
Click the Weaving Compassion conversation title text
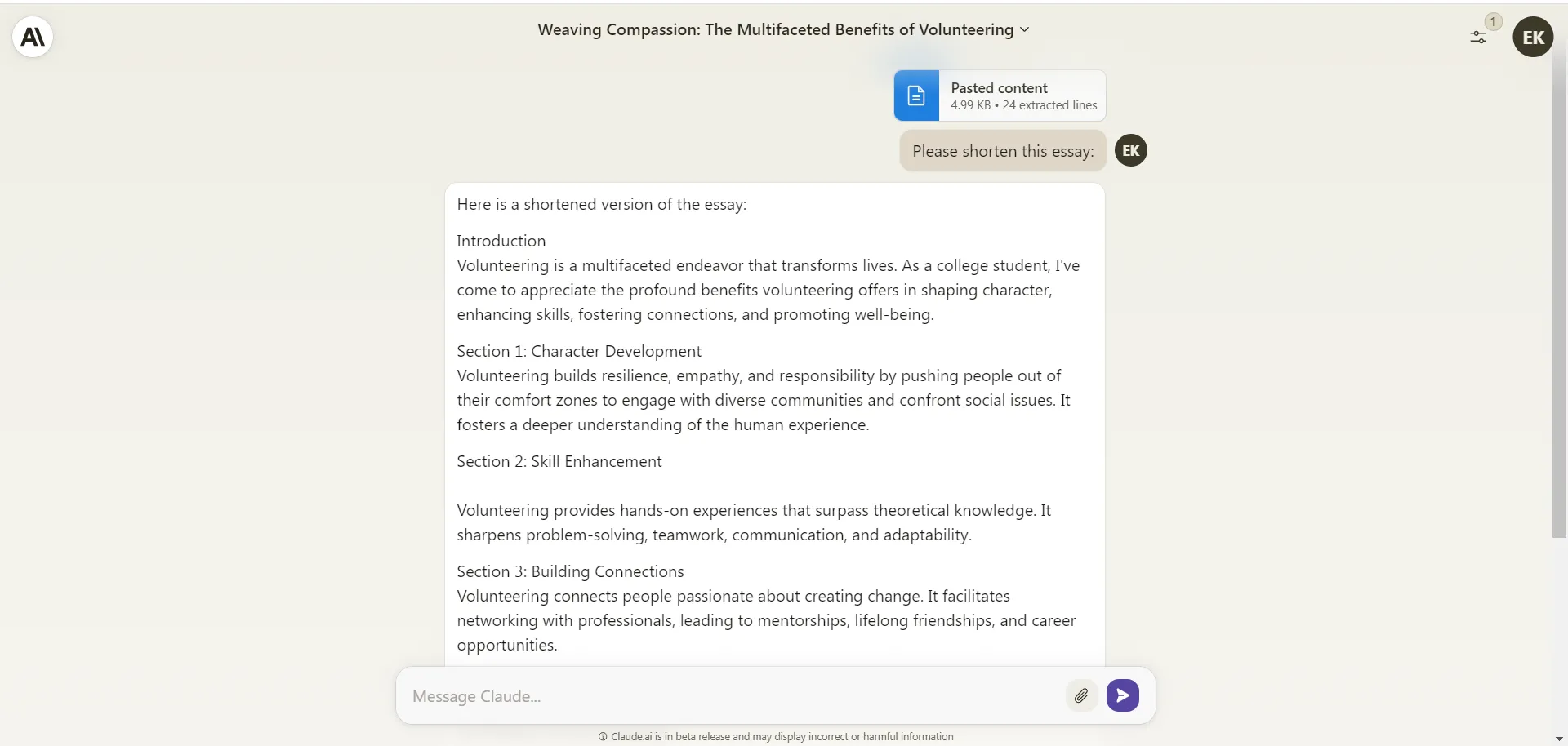(x=775, y=29)
